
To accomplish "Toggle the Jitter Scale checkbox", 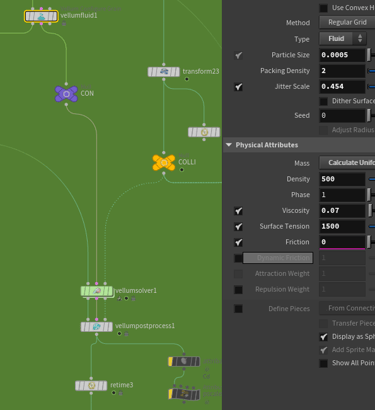I will 238,87.
